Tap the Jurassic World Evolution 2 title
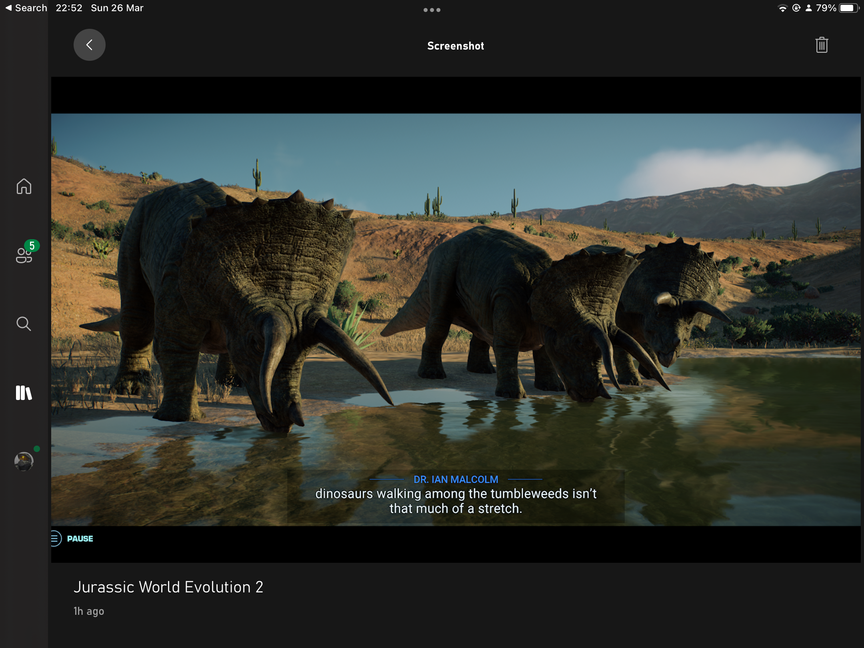The image size is (864, 648). tap(169, 587)
